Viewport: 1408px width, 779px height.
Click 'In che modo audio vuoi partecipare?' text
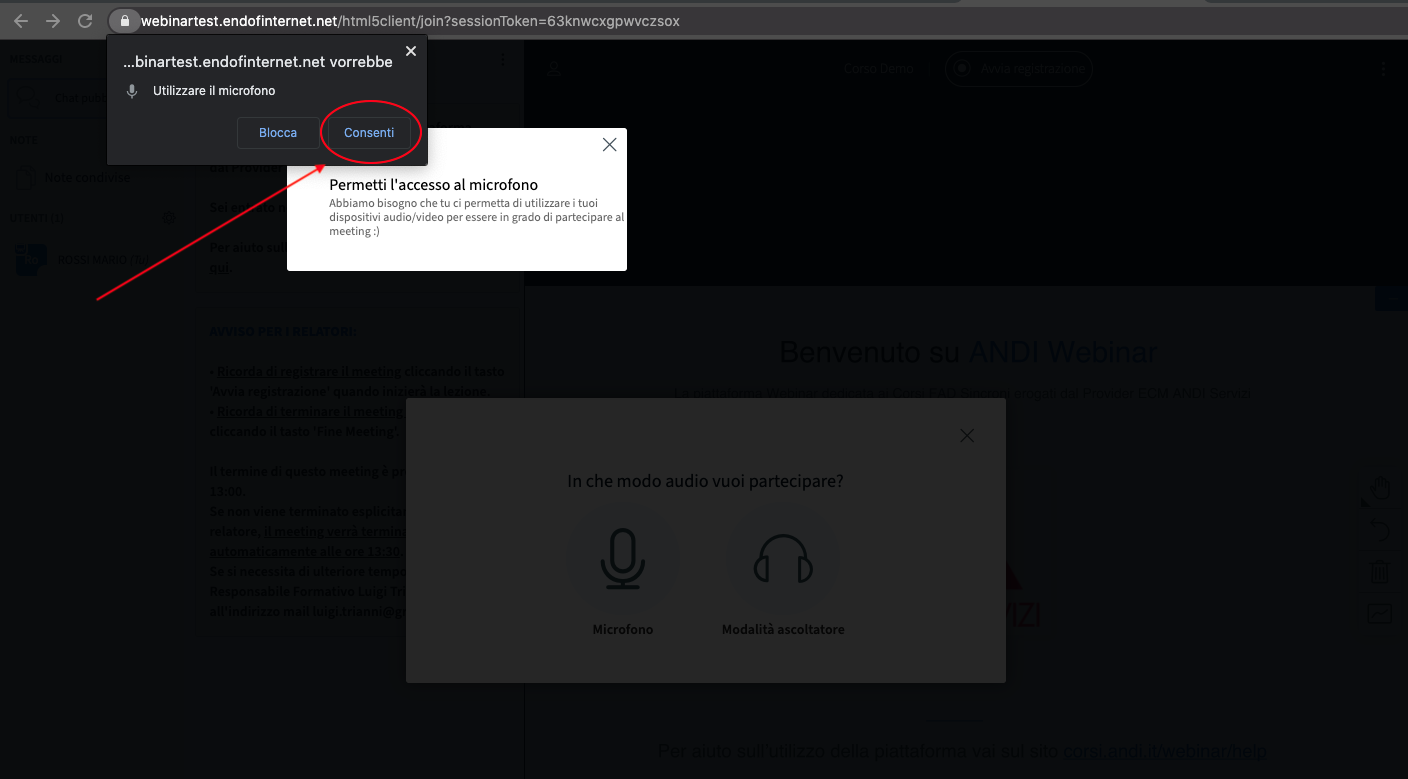[705, 481]
